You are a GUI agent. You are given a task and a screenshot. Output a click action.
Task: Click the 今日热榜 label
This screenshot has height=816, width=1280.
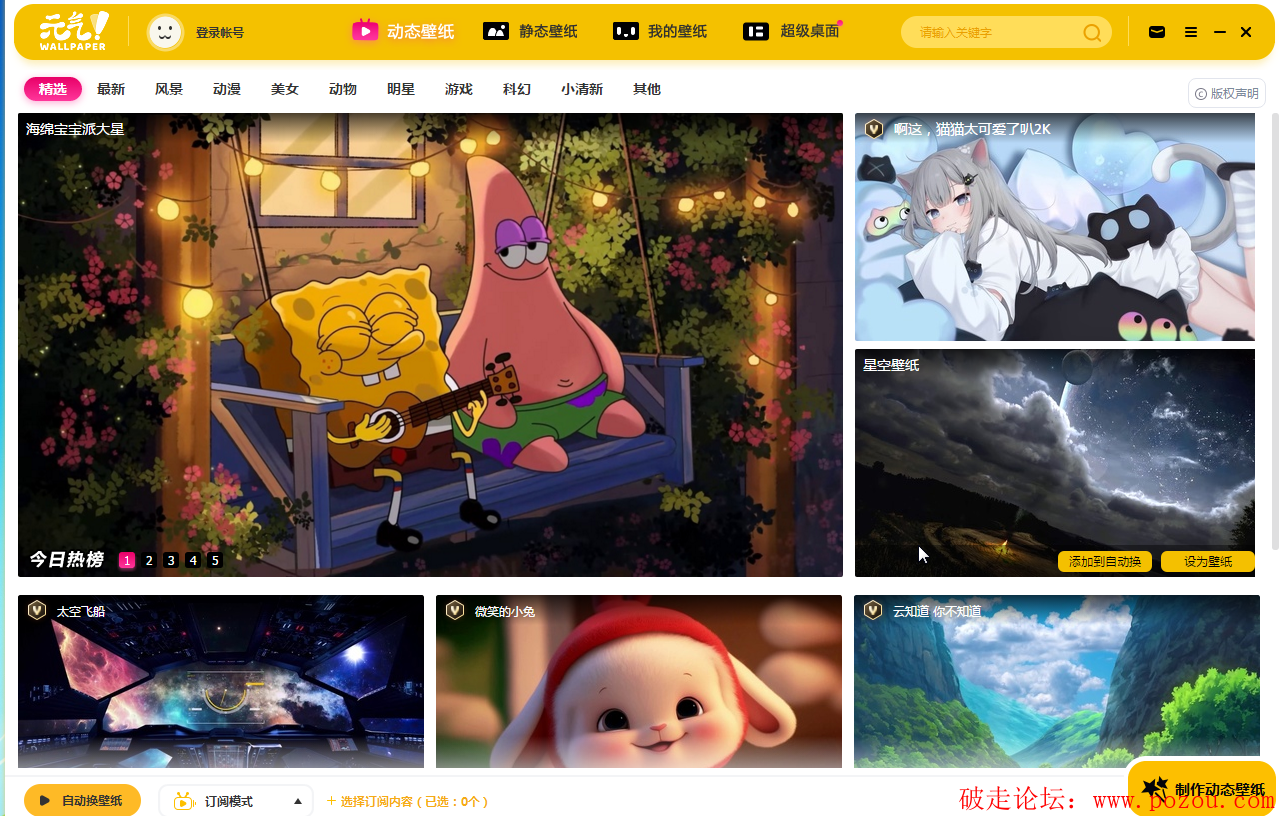coord(66,560)
